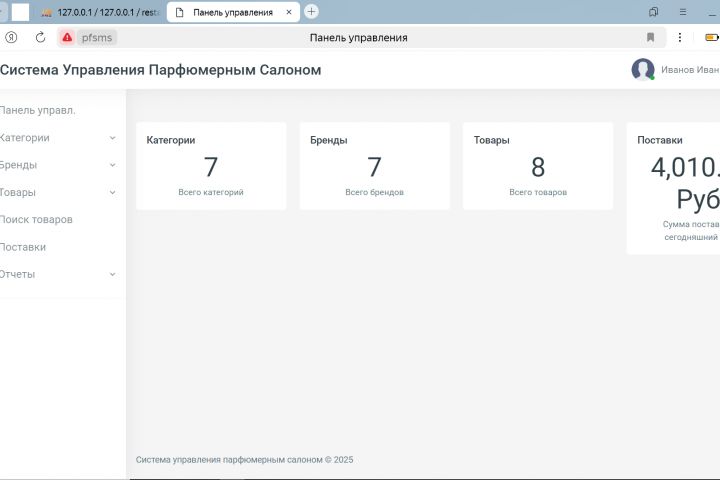Select the Панель управления browser tab

[233, 12]
